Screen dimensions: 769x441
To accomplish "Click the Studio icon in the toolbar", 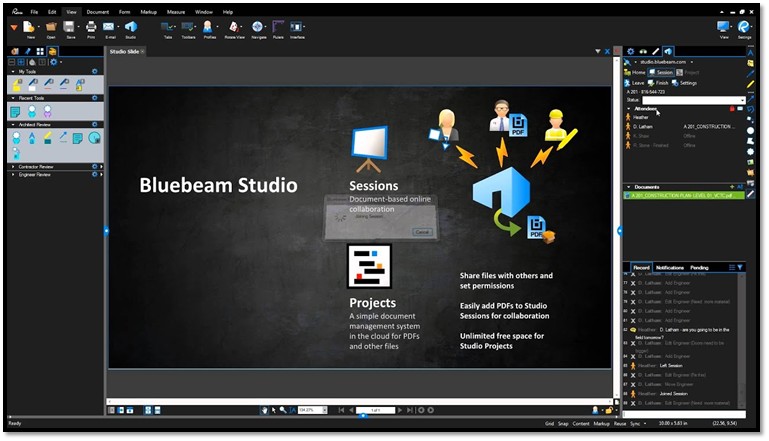I will point(130,29).
